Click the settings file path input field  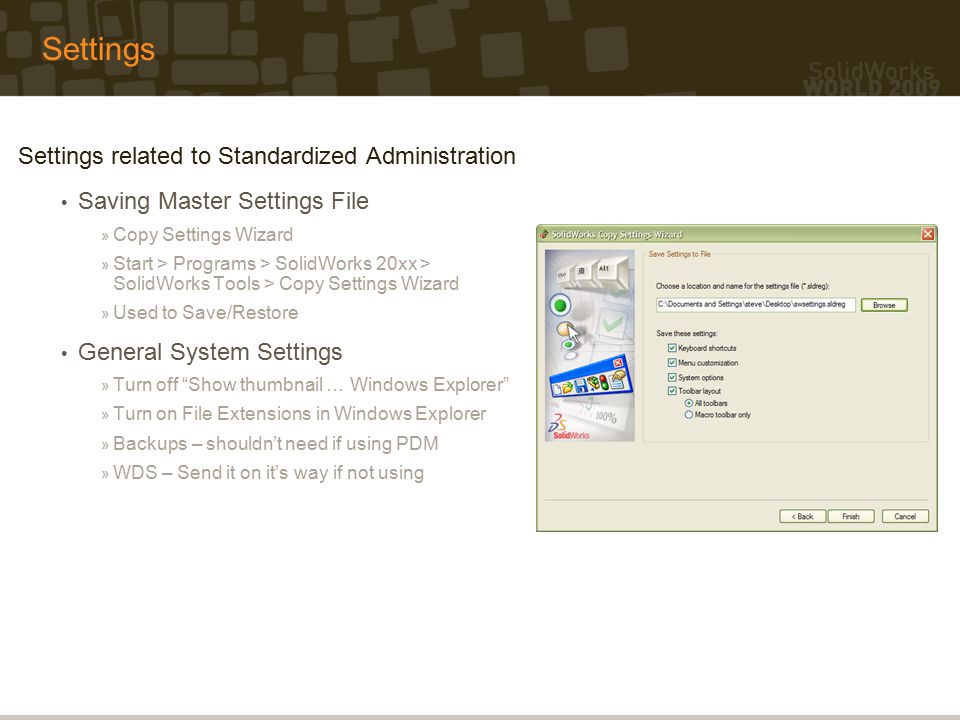[x=756, y=304]
